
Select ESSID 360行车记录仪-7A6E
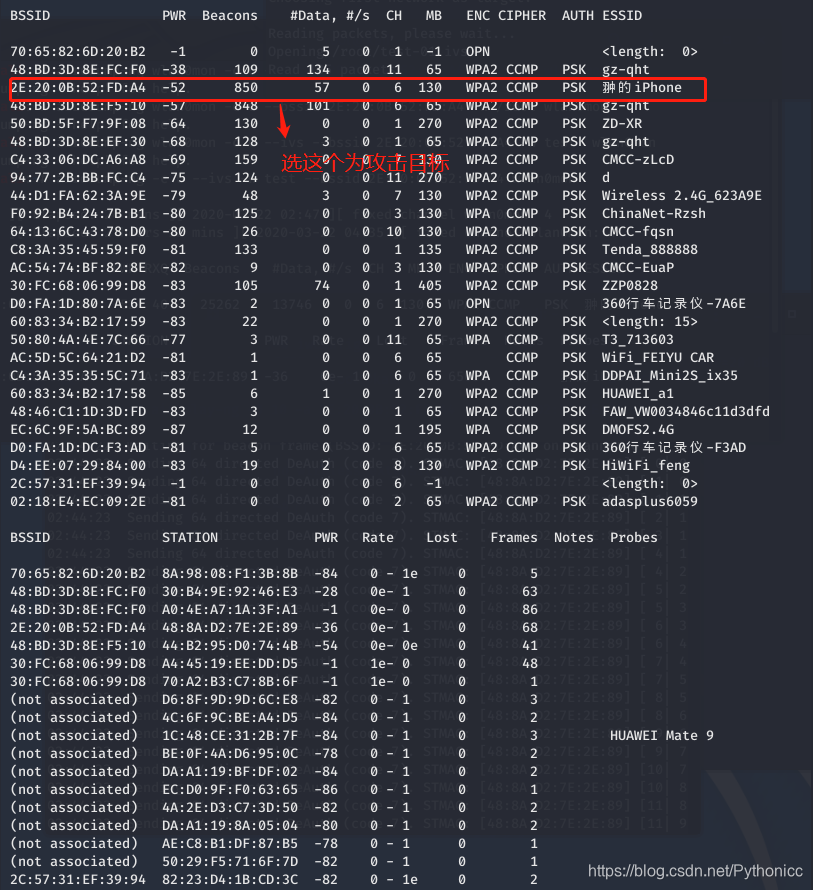click(673, 304)
